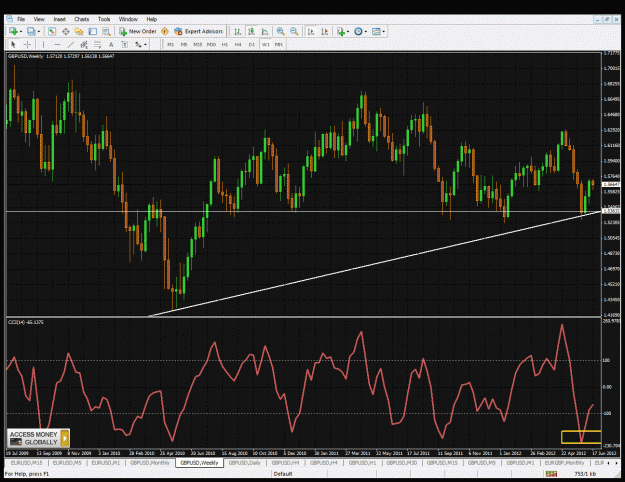Image resolution: width=625 pixels, height=482 pixels.
Task: Expand the Templates dropdown arrow
Action: pyautogui.click(x=383, y=32)
